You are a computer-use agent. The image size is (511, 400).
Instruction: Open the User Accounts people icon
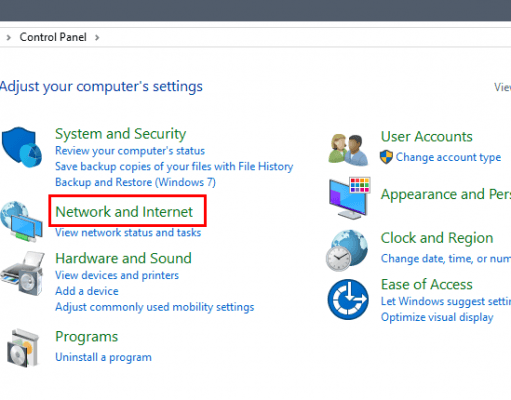pyautogui.click(x=348, y=150)
